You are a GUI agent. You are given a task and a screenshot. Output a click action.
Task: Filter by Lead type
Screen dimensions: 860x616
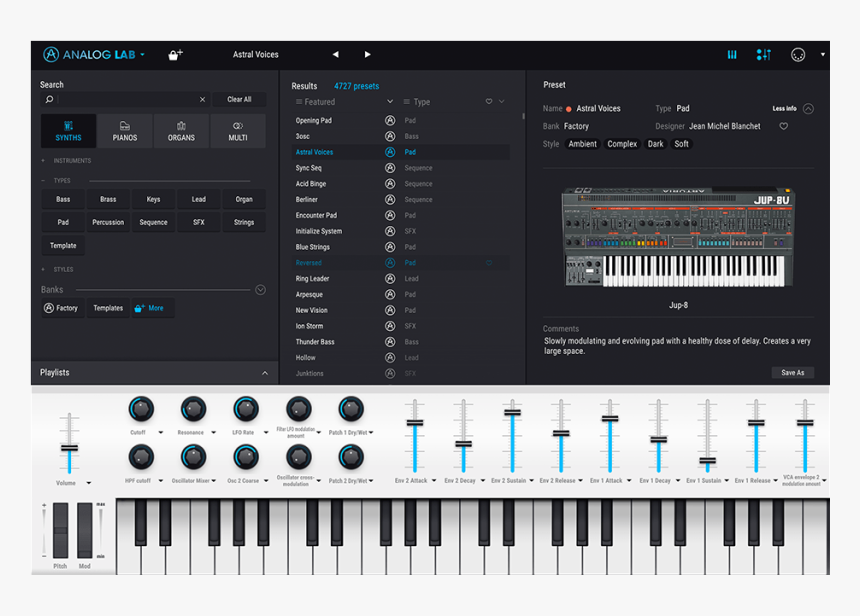click(x=199, y=199)
